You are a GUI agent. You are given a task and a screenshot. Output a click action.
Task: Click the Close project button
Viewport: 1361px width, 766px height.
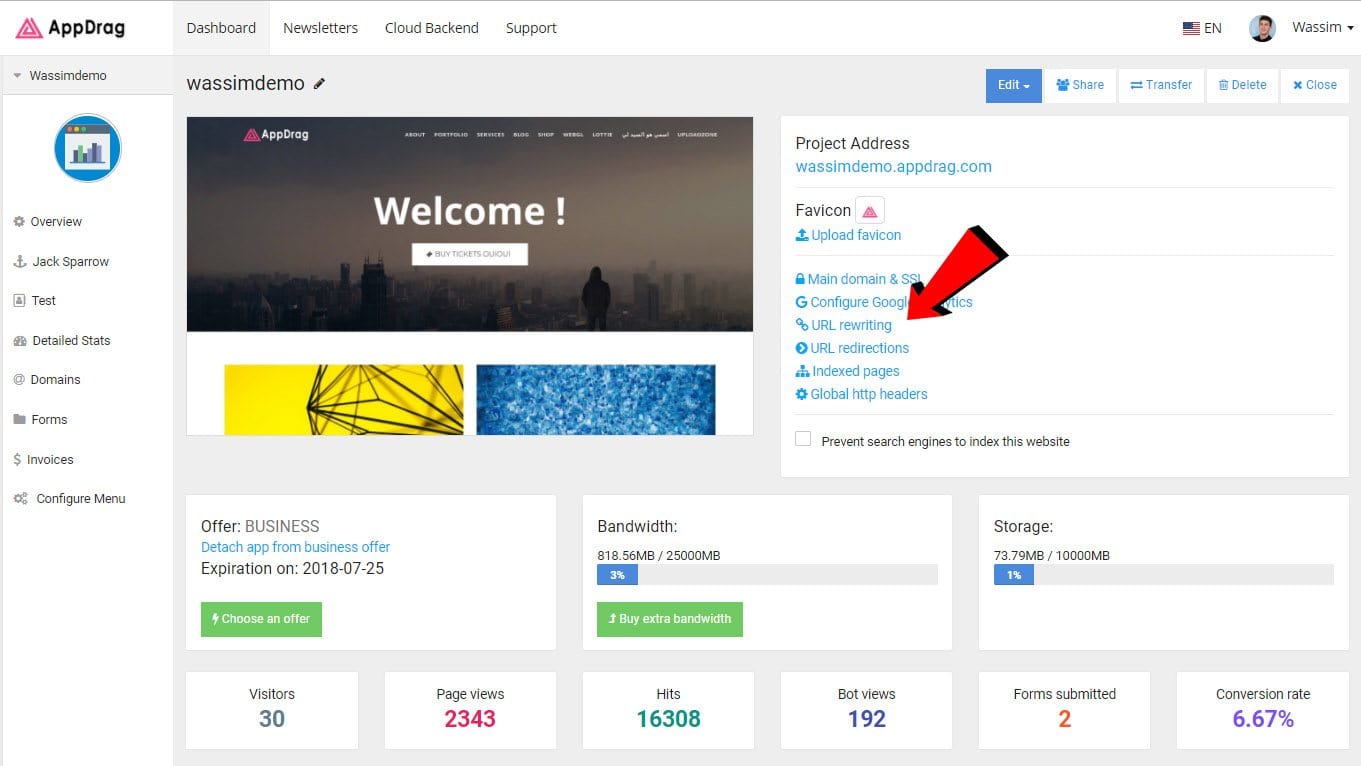[x=1315, y=85]
